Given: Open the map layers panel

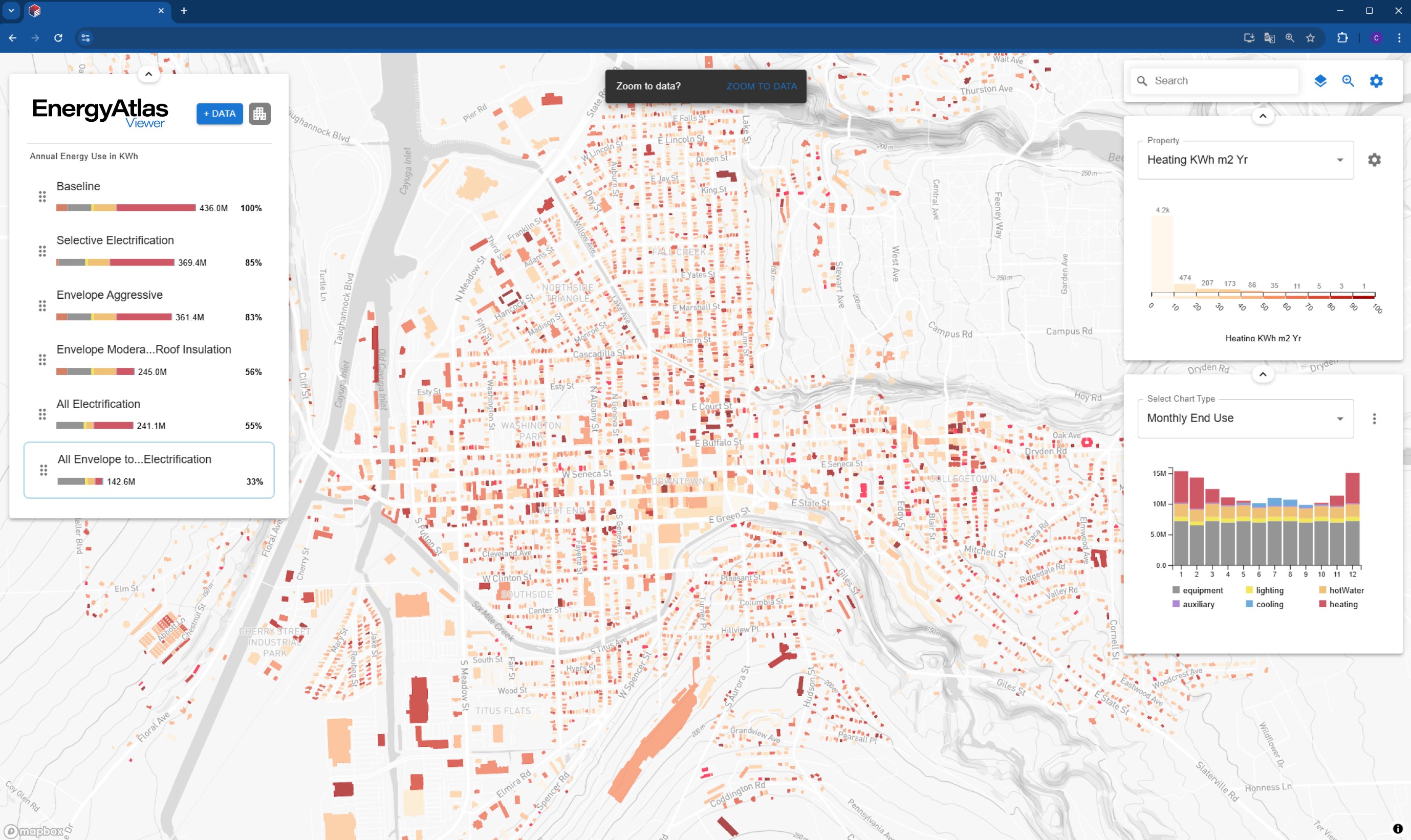Looking at the screenshot, I should (x=1321, y=81).
